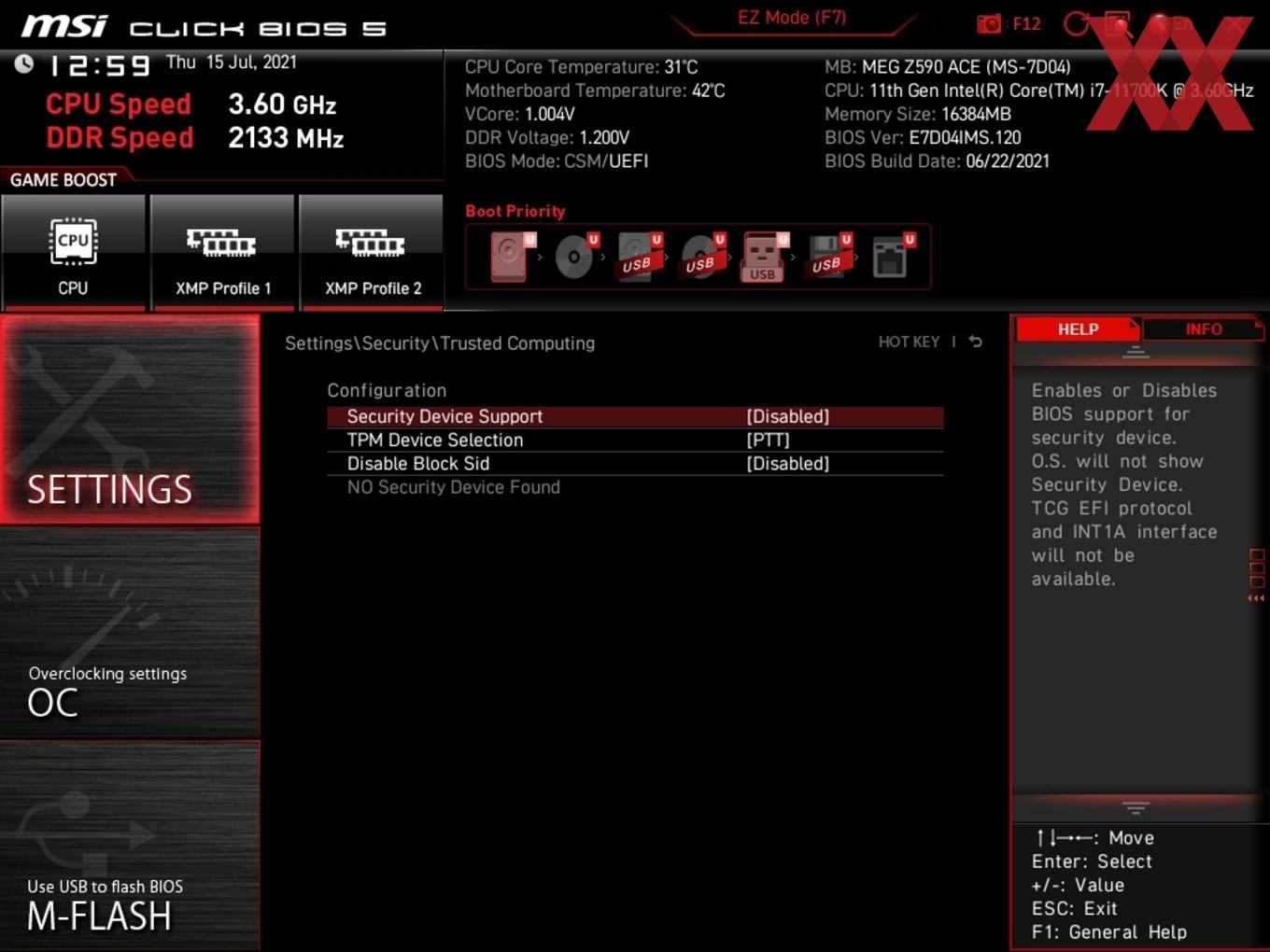This screenshot has height=952, width=1270.
Task: Click the CPU Speed 3.60 GHz value
Action: 282,104
